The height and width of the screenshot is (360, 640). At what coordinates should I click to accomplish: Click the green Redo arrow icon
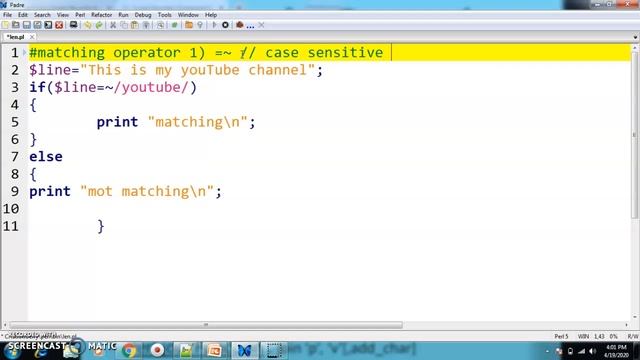tap(99, 25)
